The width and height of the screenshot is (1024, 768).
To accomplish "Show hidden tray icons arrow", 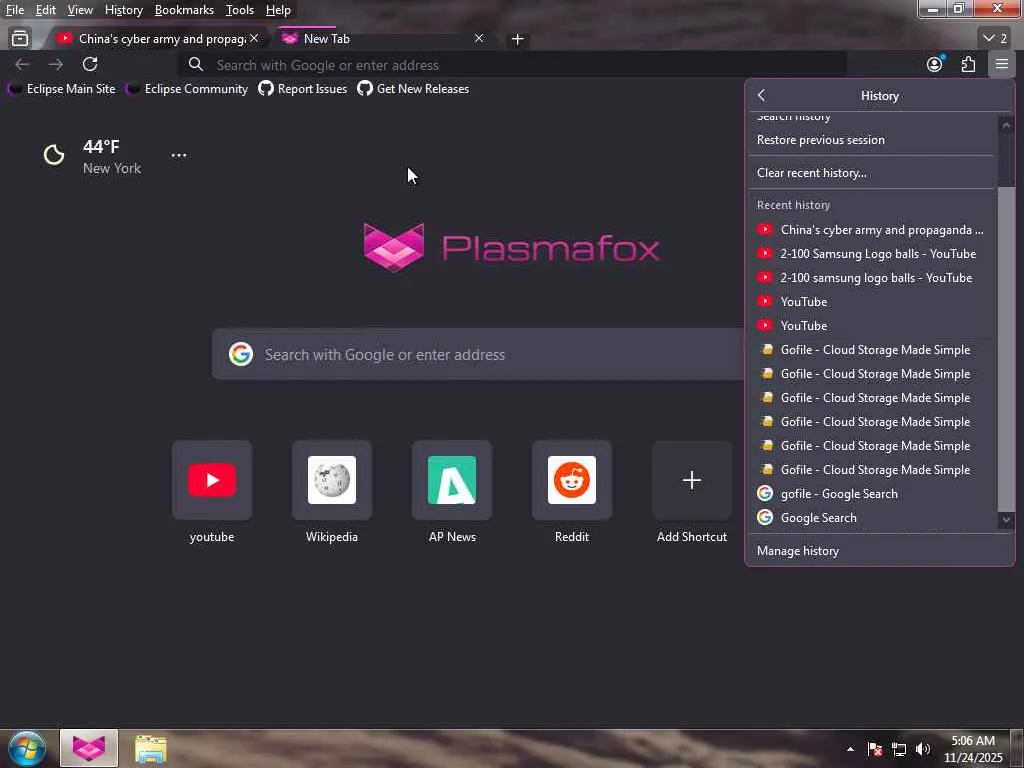I will [x=850, y=749].
